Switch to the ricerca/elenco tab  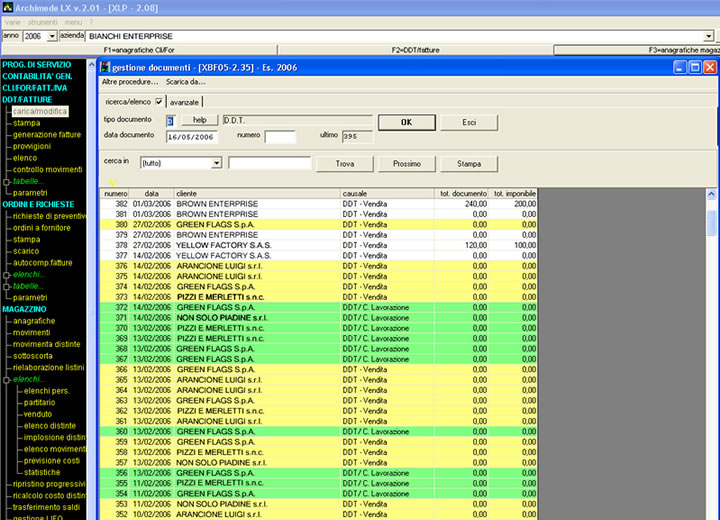click(128, 102)
